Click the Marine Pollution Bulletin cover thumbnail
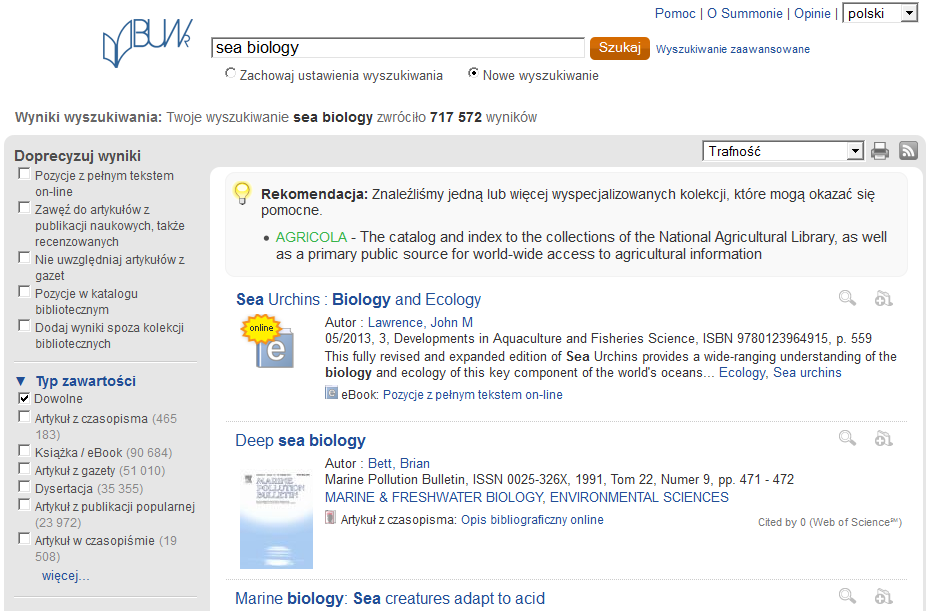This screenshot has height=611, width=927. tap(276, 520)
